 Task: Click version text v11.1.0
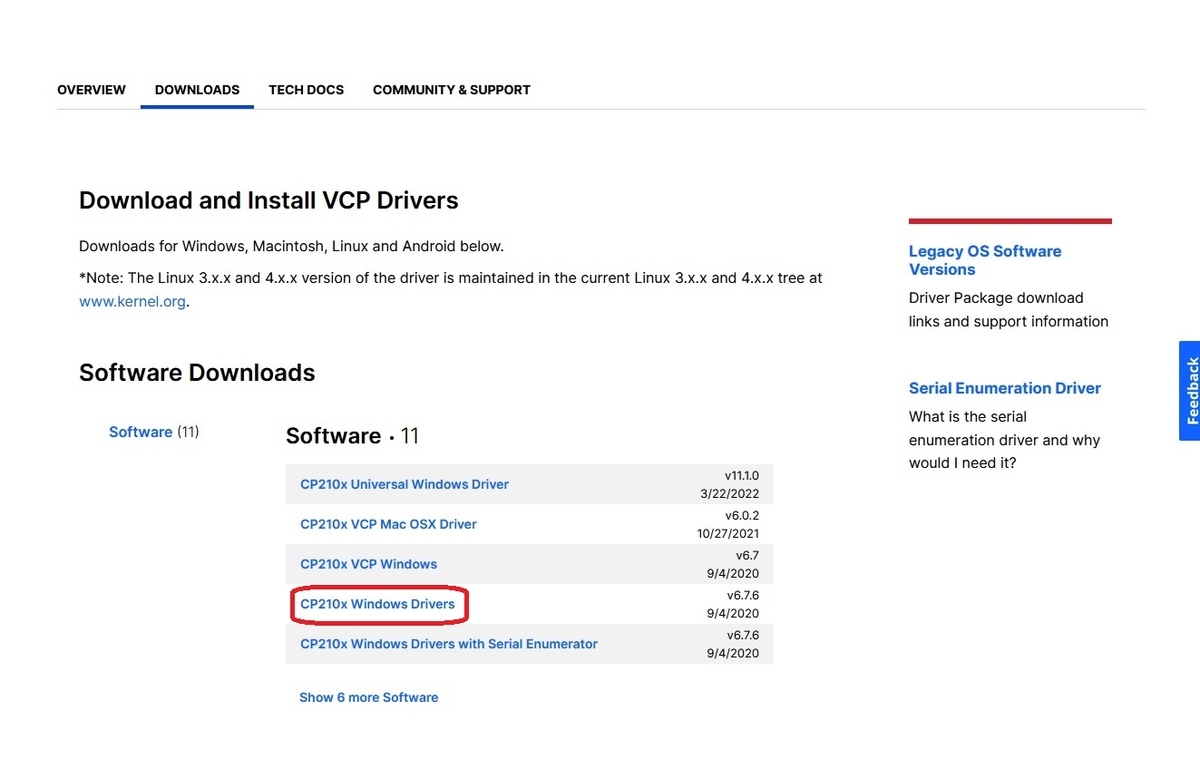[742, 475]
